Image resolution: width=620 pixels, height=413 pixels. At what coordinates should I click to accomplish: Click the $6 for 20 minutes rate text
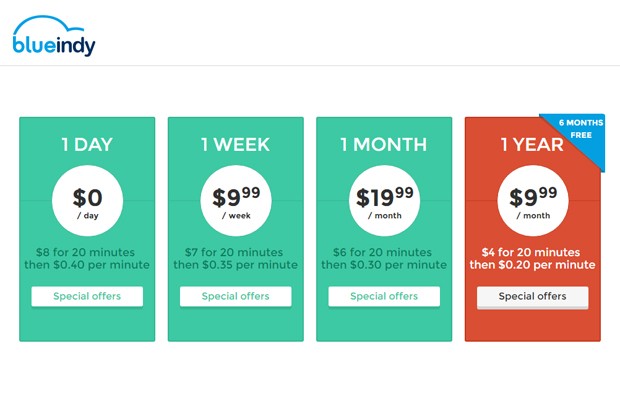(x=382, y=252)
